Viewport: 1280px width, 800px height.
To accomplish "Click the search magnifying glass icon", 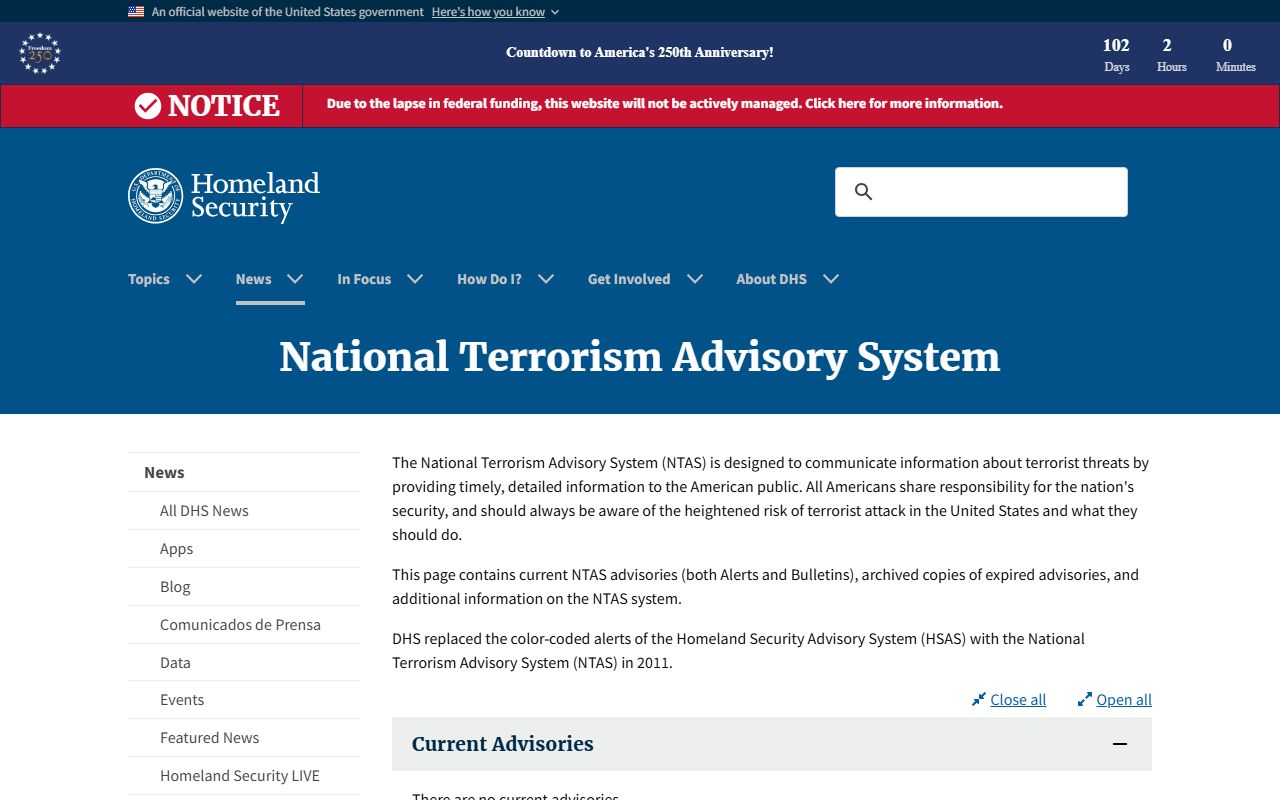I will point(864,192).
